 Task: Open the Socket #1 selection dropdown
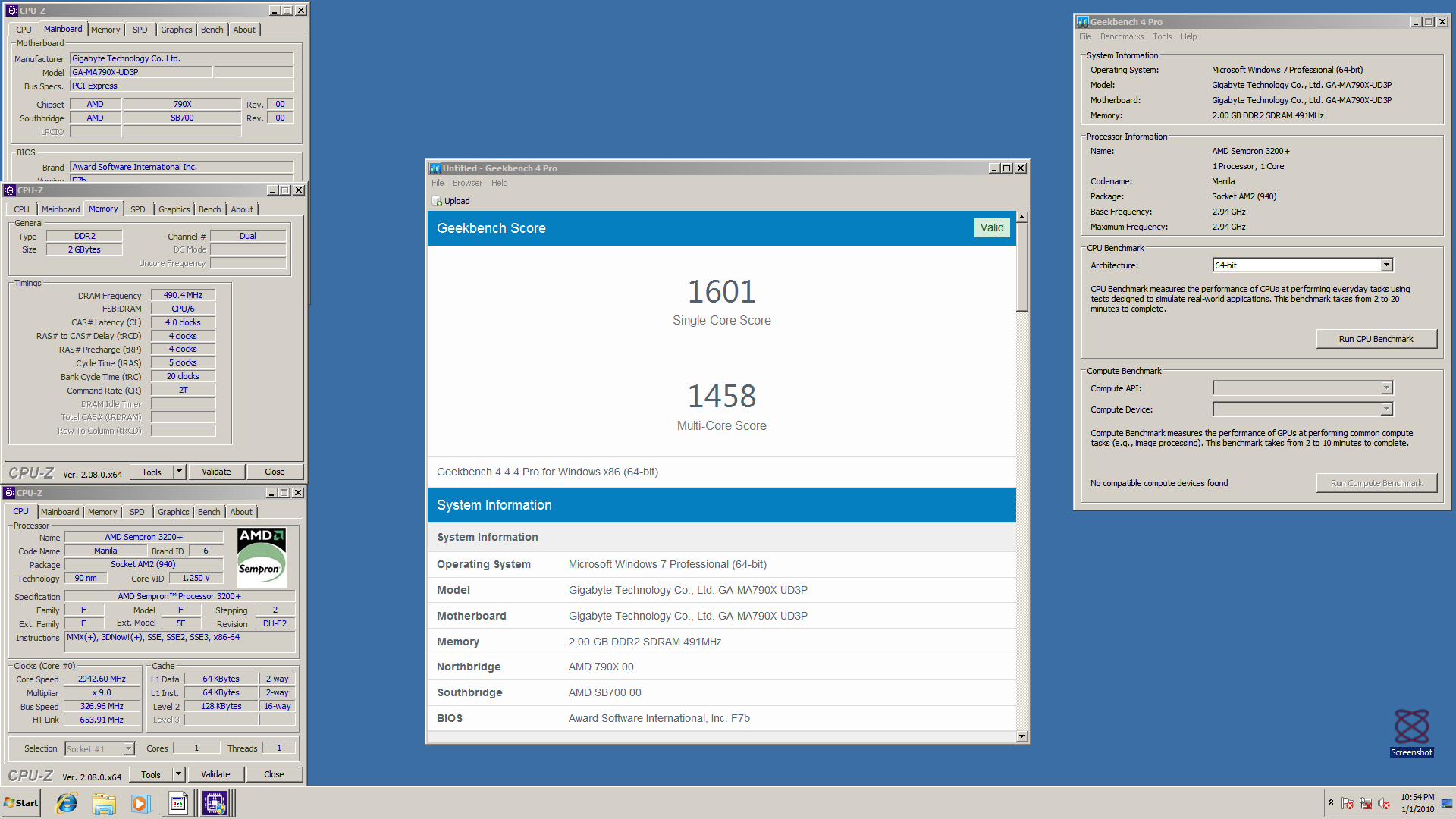pos(128,748)
